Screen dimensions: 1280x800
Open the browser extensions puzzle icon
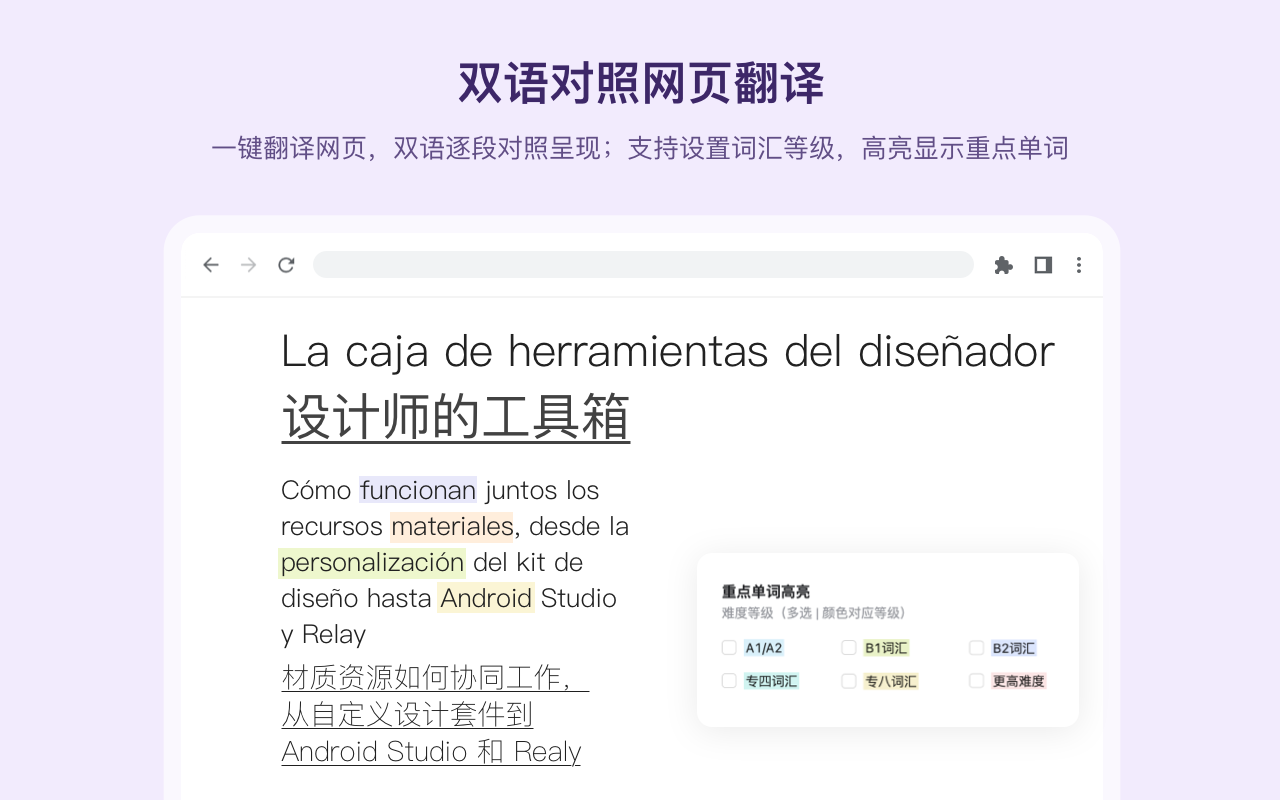click(x=1003, y=264)
